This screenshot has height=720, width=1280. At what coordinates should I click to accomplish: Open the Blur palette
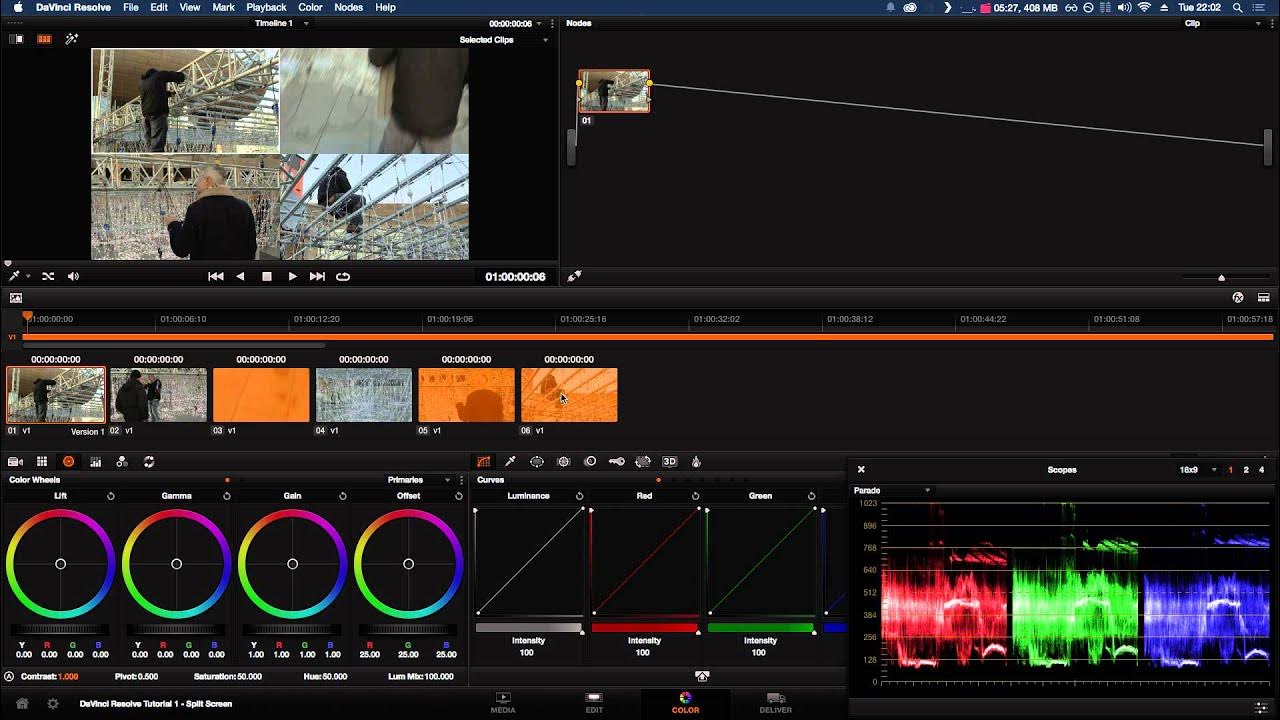590,462
